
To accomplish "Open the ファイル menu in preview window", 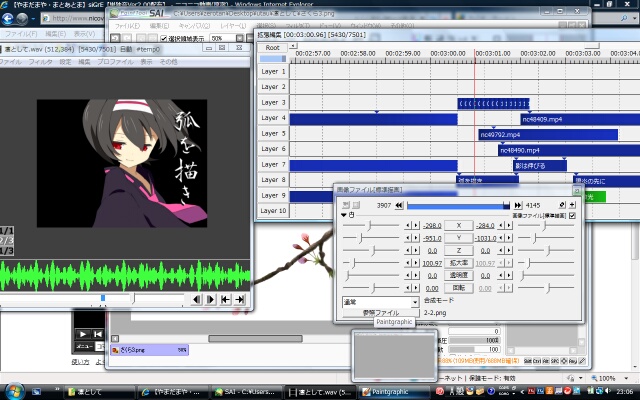I will [11, 62].
